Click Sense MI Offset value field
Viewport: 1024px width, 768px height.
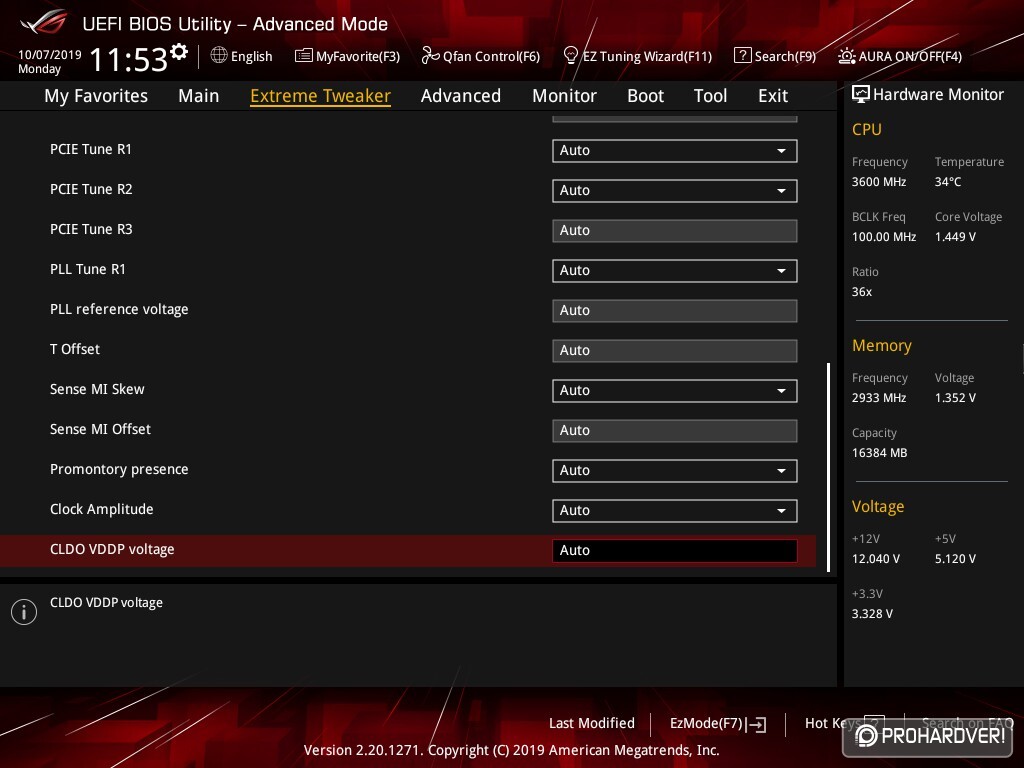(674, 430)
